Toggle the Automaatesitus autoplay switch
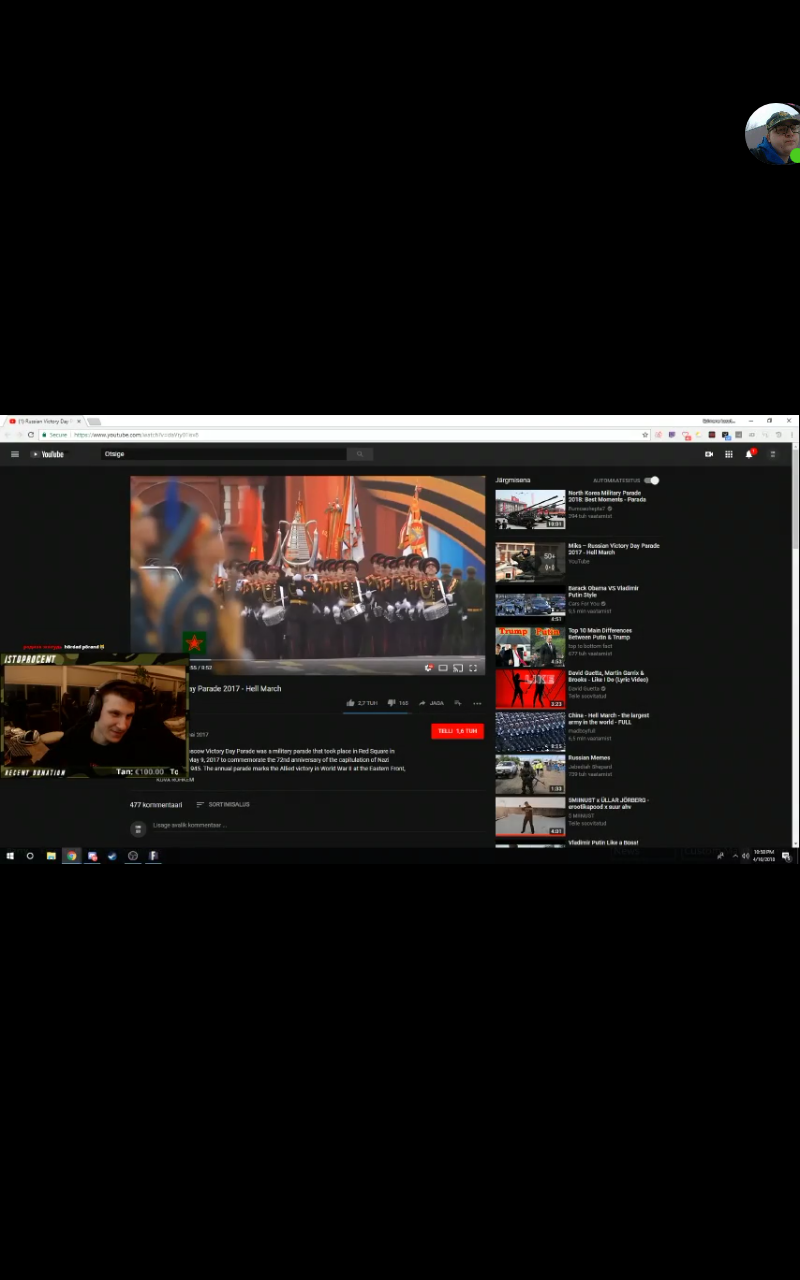800x1280 pixels. point(652,481)
